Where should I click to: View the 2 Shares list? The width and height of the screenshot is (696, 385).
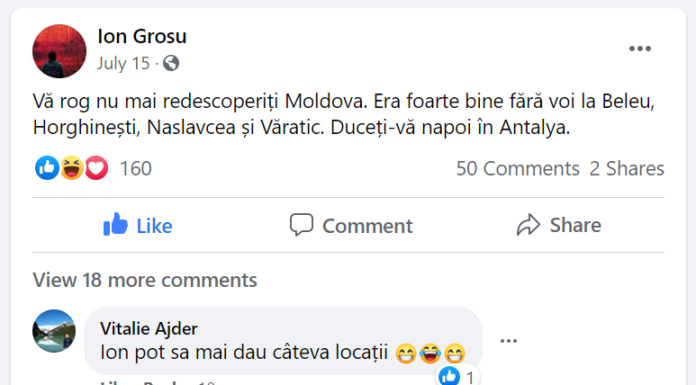[x=626, y=169]
